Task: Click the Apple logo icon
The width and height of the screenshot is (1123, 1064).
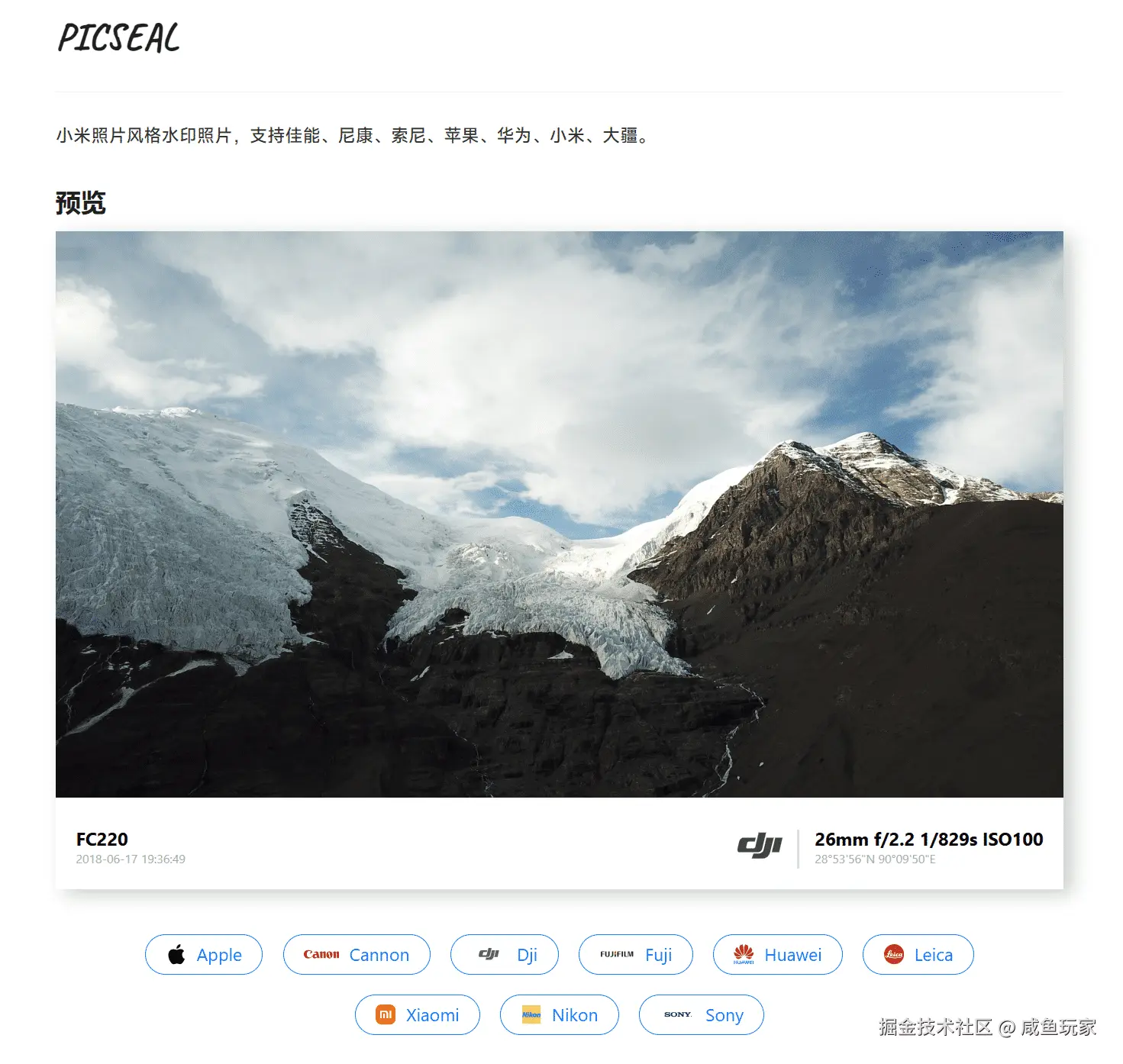Action: click(176, 954)
